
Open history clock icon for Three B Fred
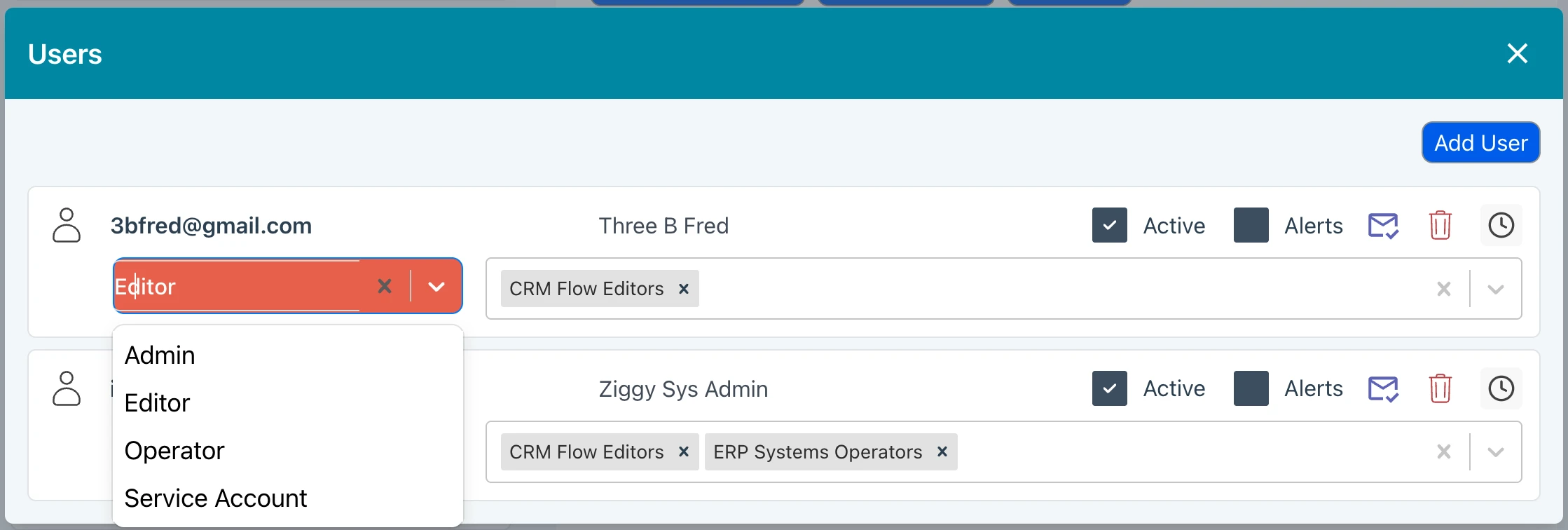(x=1501, y=226)
